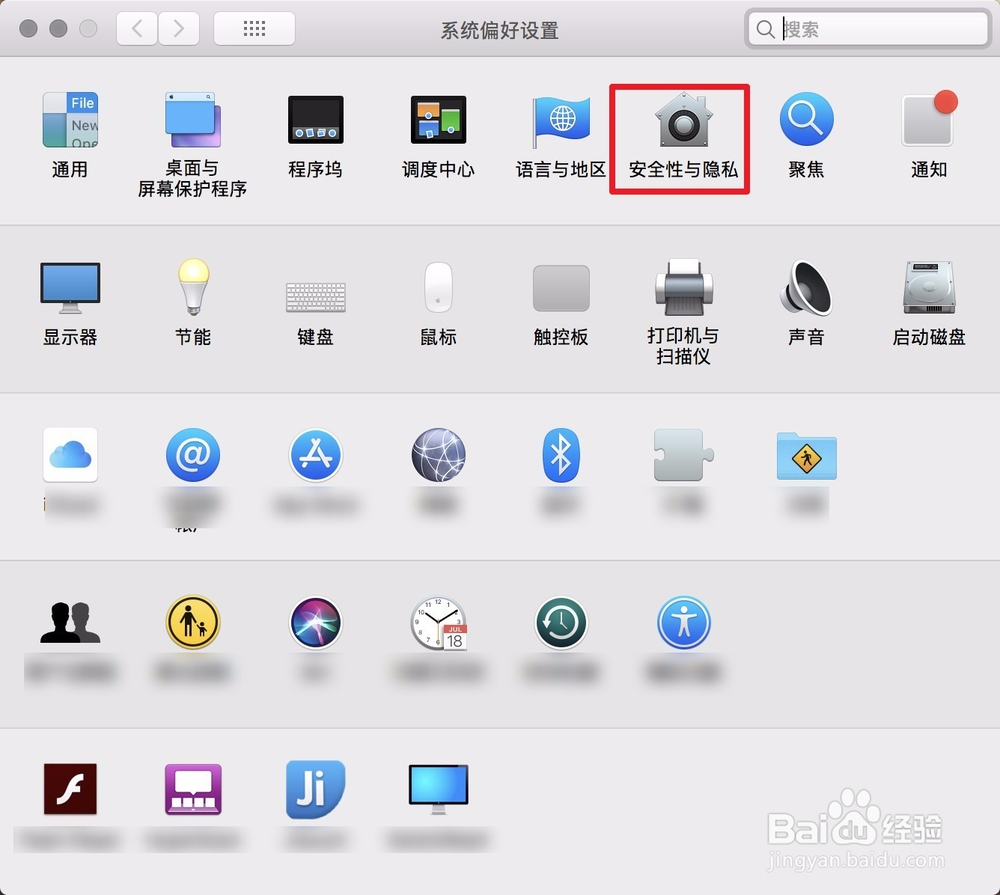Navigate back with the back arrow

click(137, 28)
